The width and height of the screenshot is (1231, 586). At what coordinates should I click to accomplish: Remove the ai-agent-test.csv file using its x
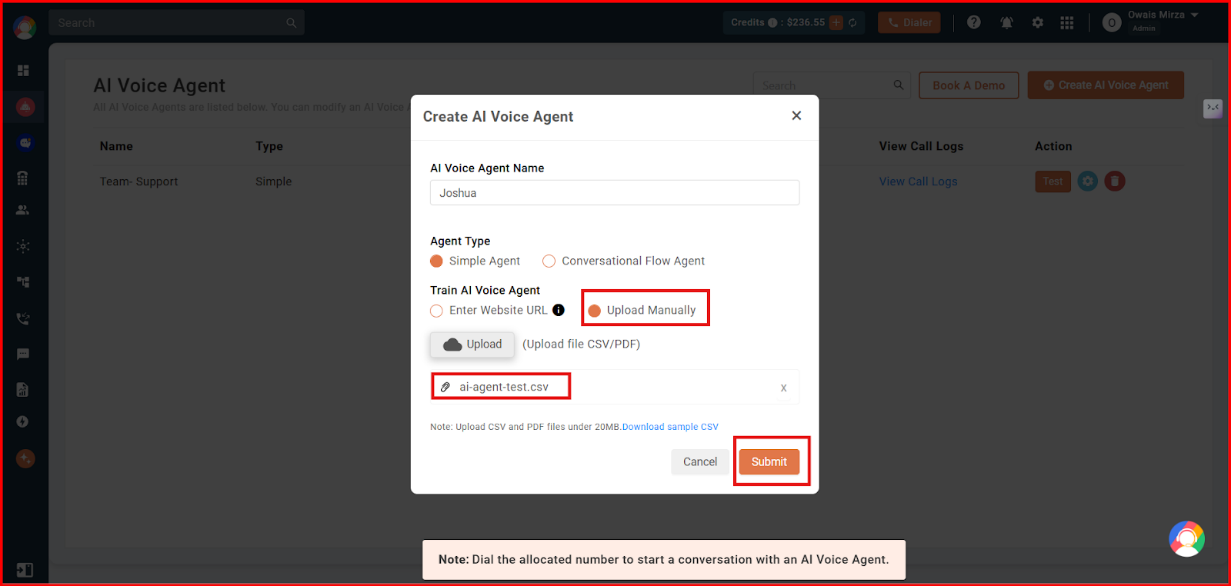tap(783, 388)
